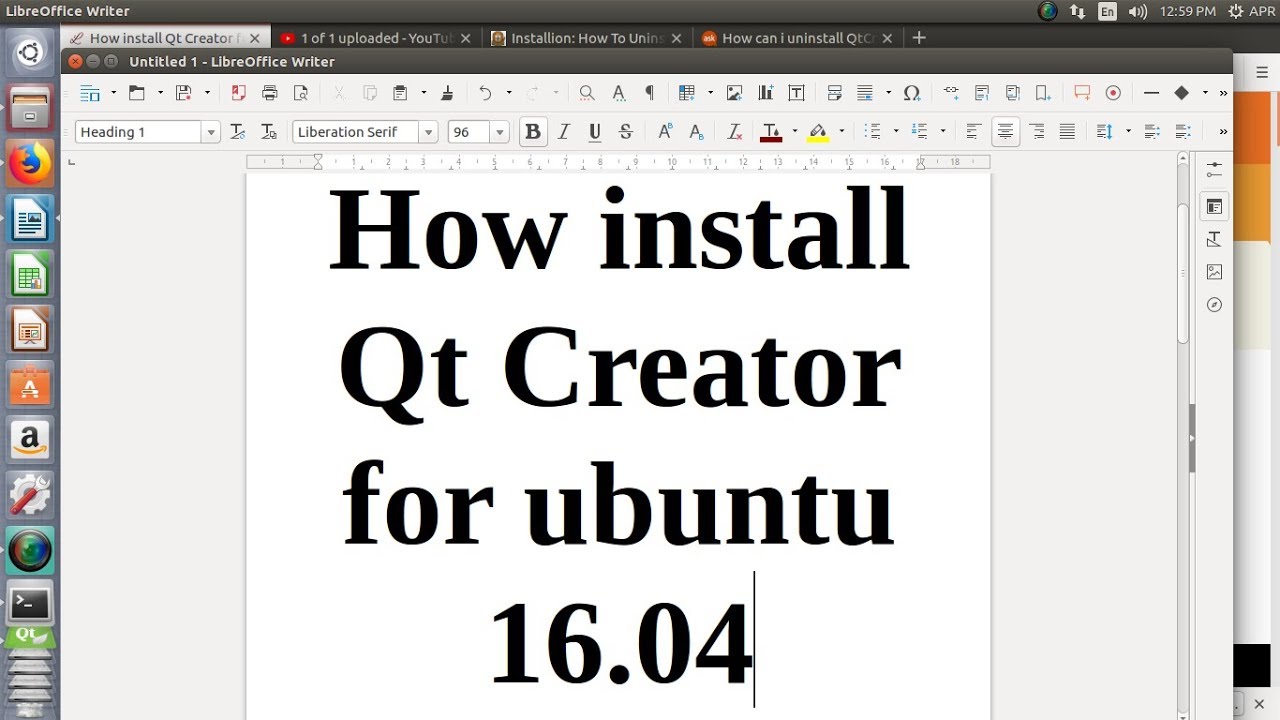1280x720 pixels.
Task: Expand Paragraph Style Heading 1 dropdown
Action: 210,132
